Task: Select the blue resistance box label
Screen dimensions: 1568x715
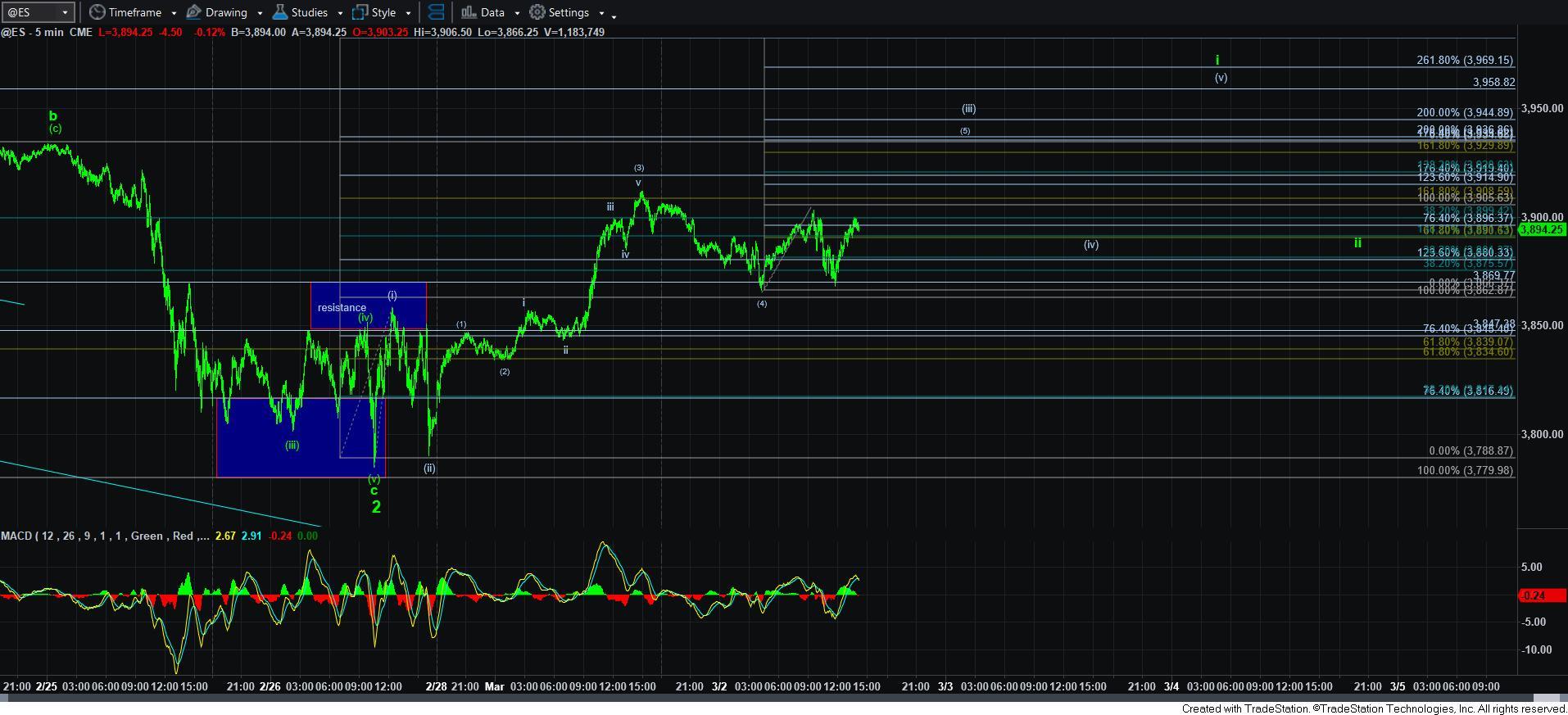Action: coord(342,308)
